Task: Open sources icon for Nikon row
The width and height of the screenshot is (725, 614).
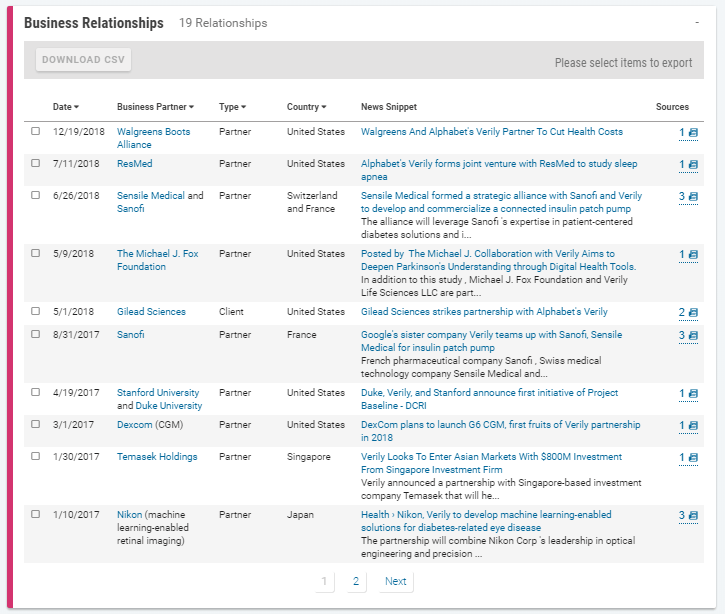Action: pos(693,516)
